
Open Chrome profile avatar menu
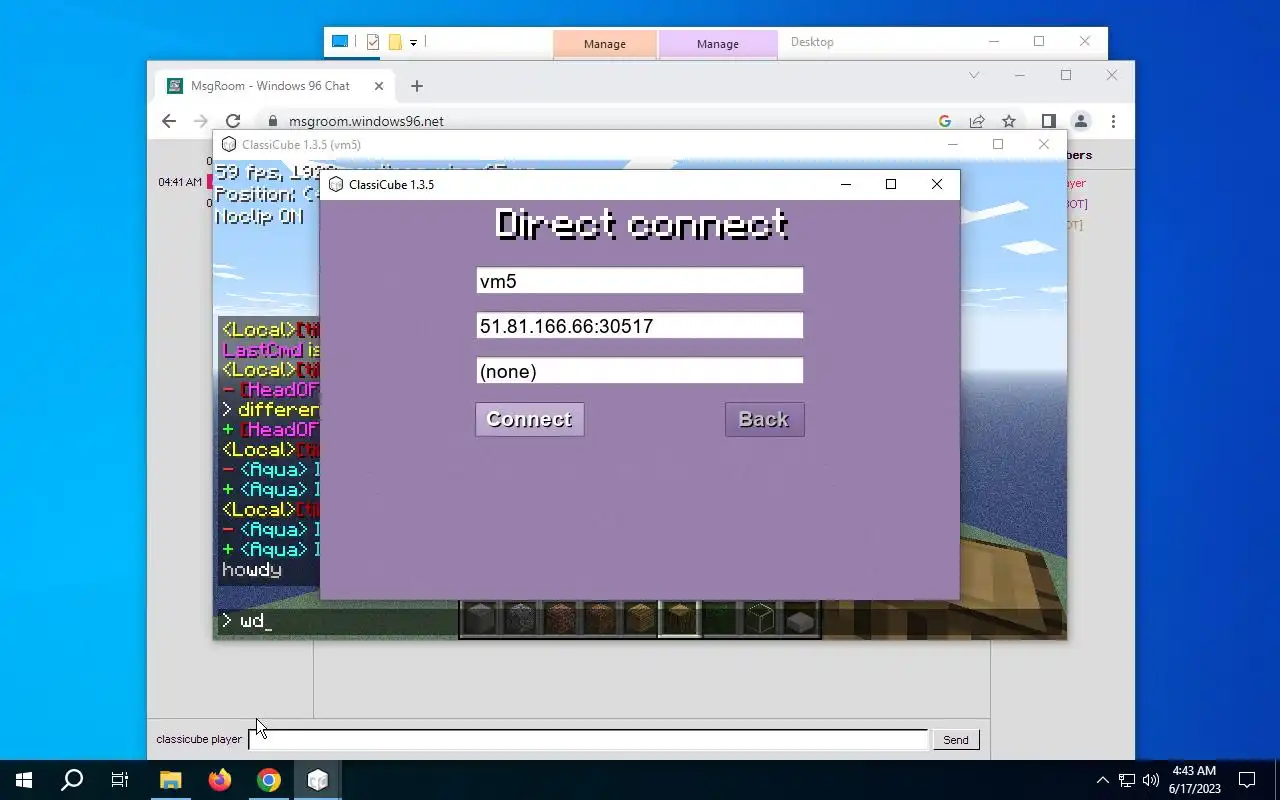(1081, 121)
